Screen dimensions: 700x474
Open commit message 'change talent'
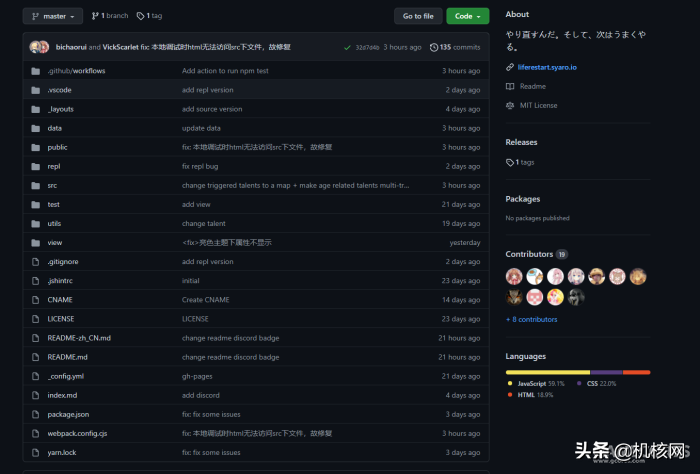coord(204,224)
